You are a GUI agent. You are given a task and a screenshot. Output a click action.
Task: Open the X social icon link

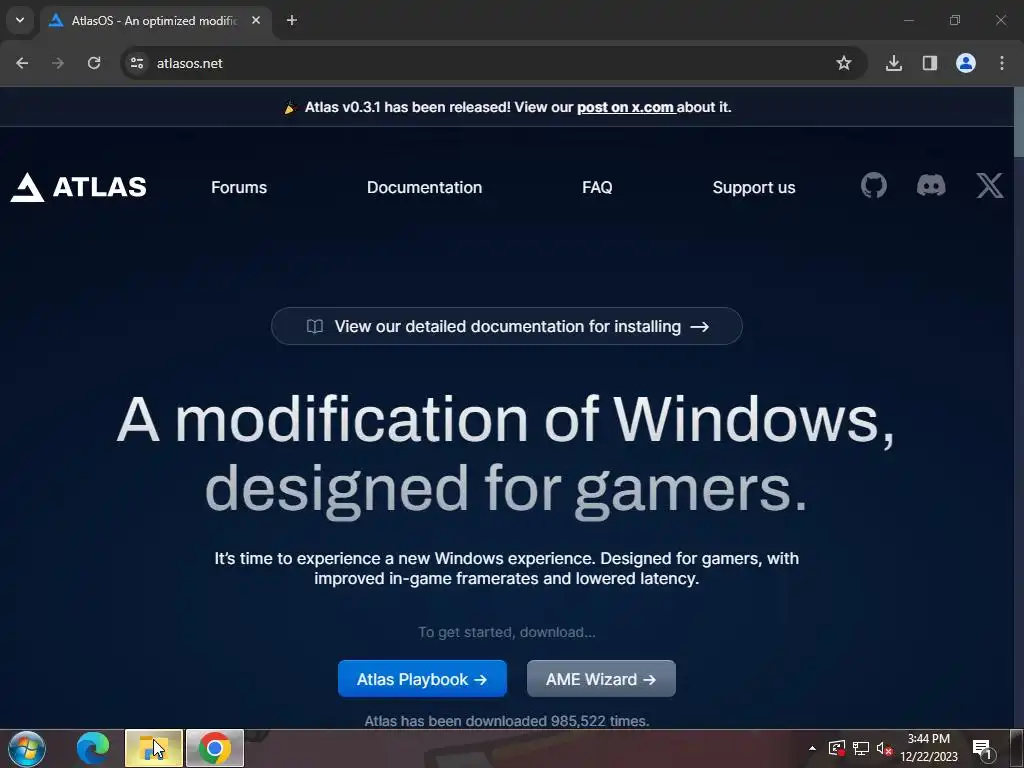[x=990, y=186]
